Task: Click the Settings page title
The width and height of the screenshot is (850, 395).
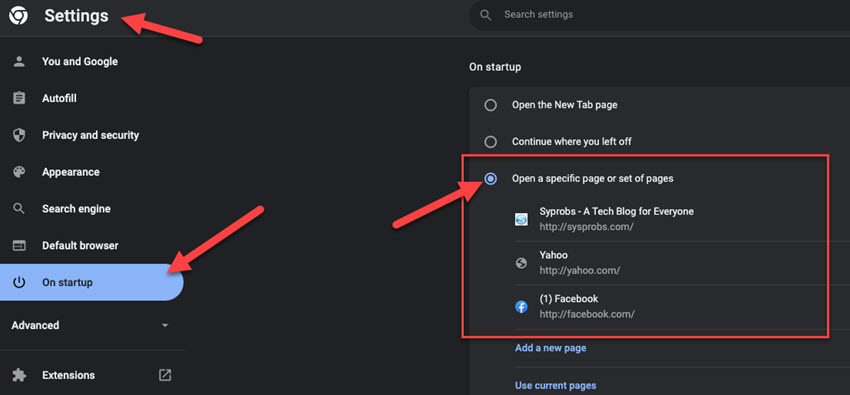Action: pyautogui.click(x=76, y=16)
